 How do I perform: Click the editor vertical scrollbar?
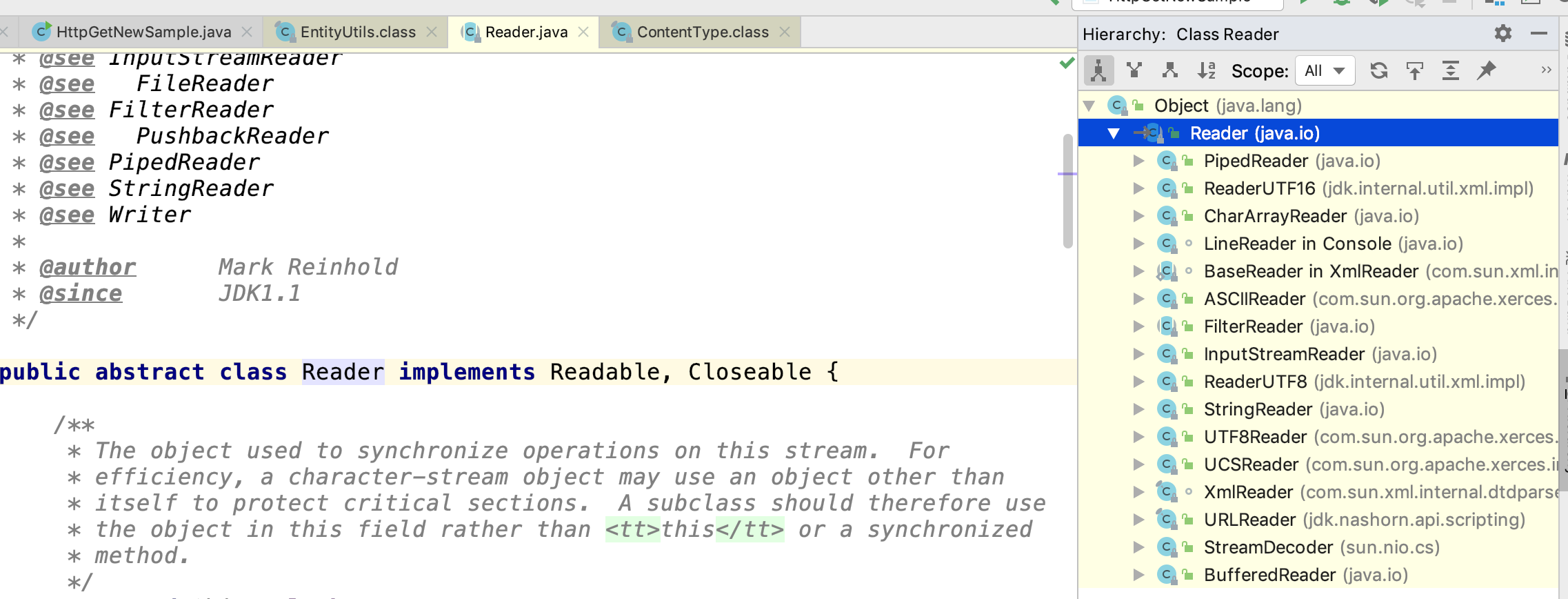click(1067, 191)
